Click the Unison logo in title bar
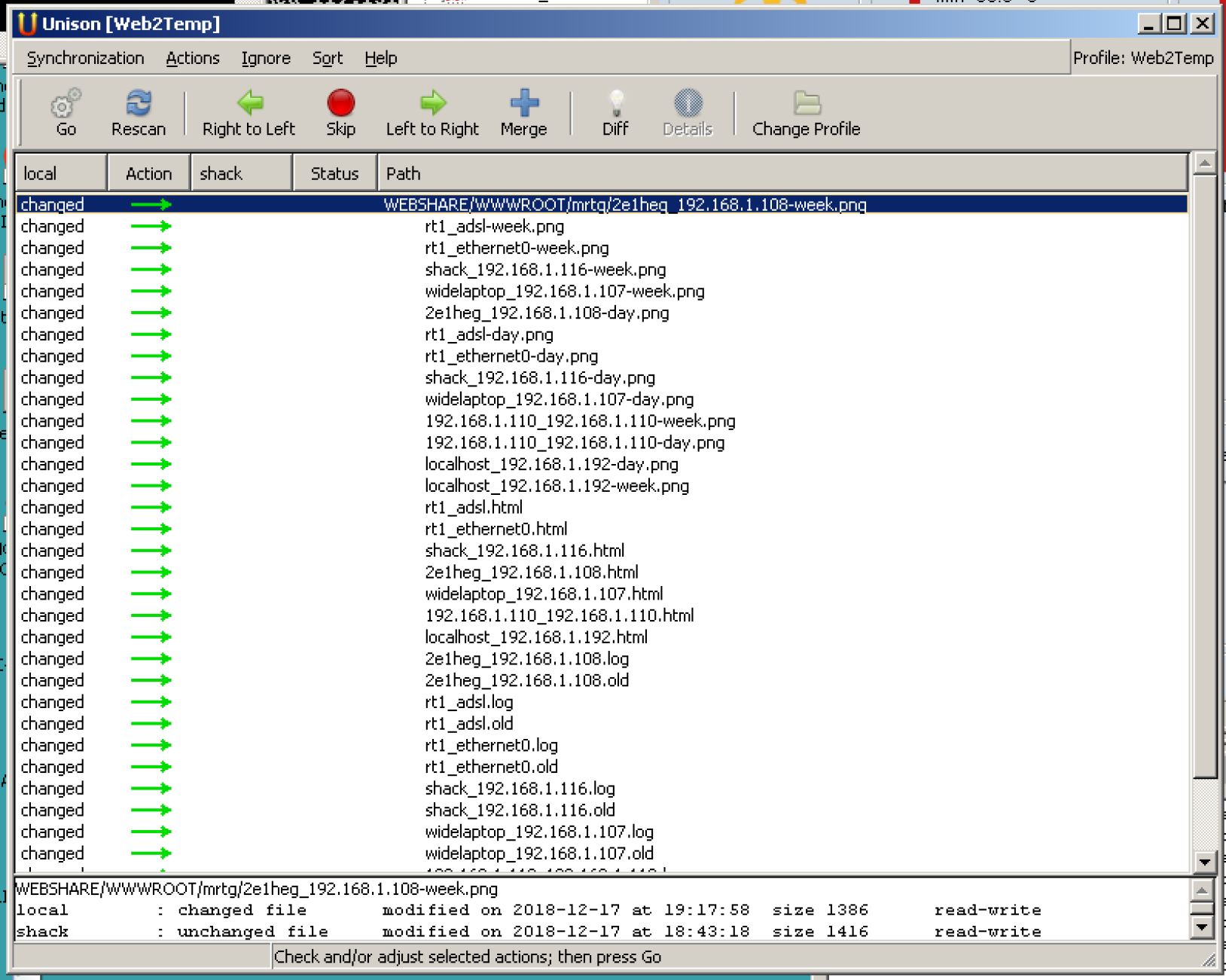This screenshot has width=1226, height=980. point(27,24)
